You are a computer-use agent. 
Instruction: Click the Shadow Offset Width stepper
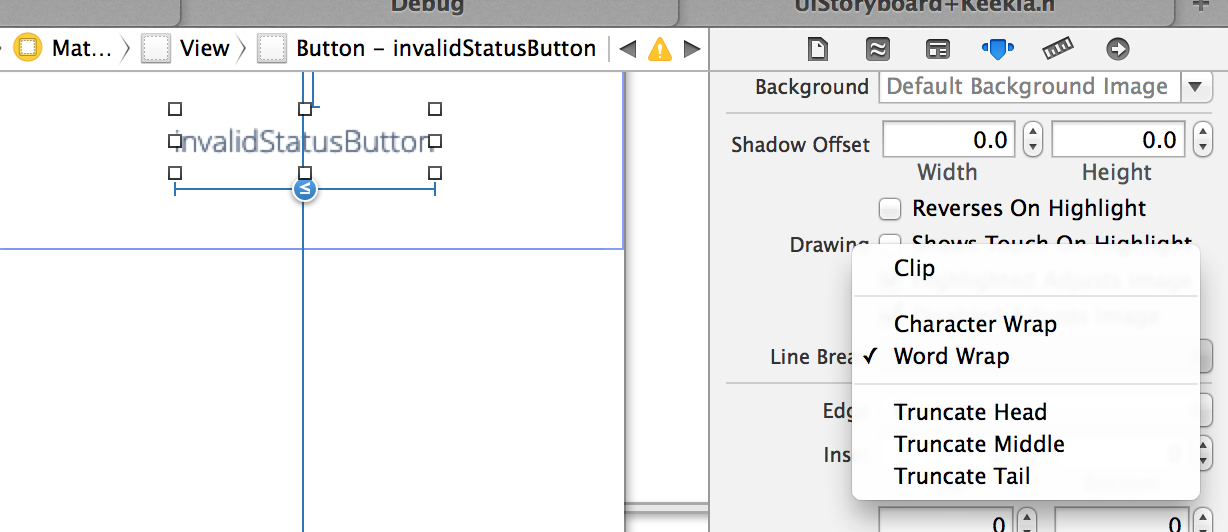pos(1033,141)
